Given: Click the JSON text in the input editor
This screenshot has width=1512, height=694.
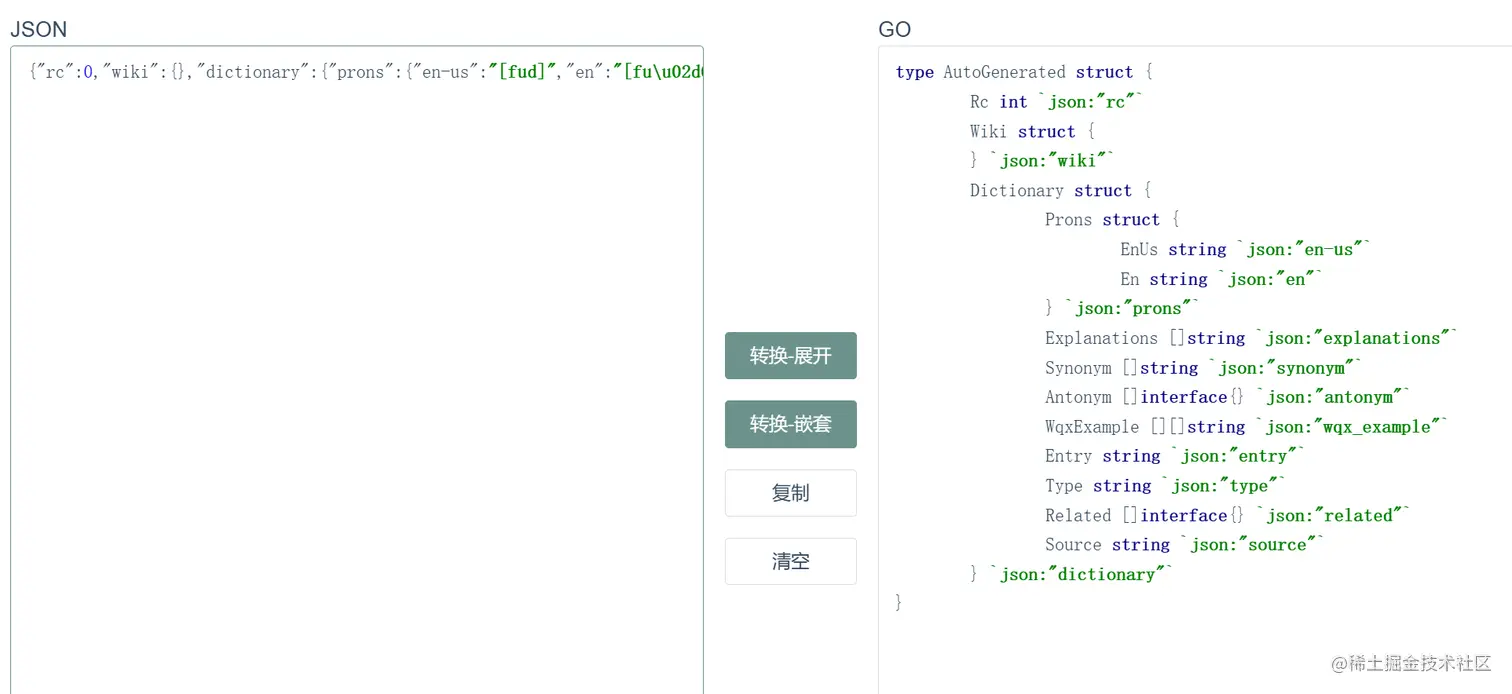Looking at the screenshot, I should tap(365, 72).
